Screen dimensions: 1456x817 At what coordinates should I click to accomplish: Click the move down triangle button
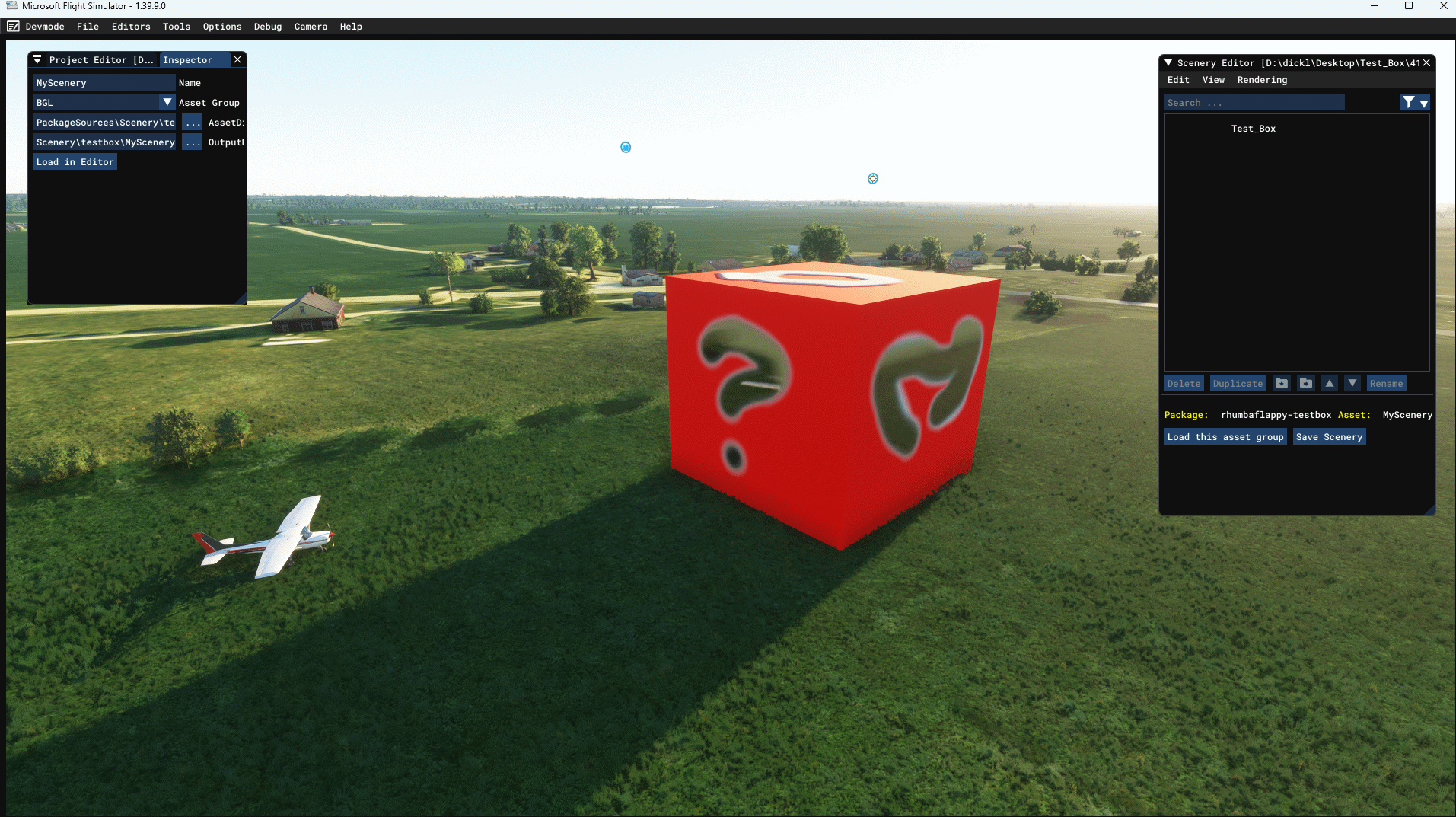click(1352, 384)
